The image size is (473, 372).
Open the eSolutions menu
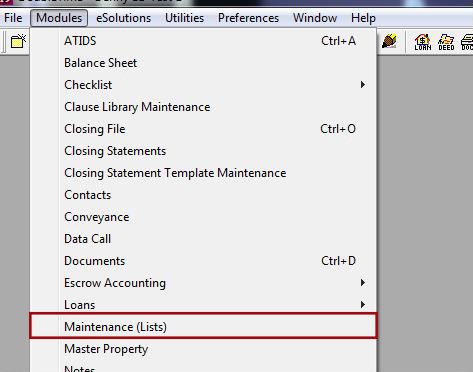[123, 18]
